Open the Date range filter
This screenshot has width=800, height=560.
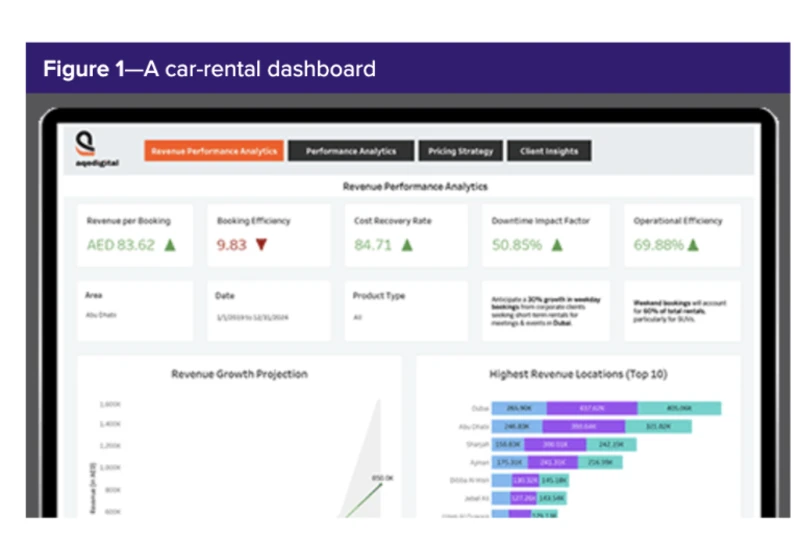(x=269, y=311)
